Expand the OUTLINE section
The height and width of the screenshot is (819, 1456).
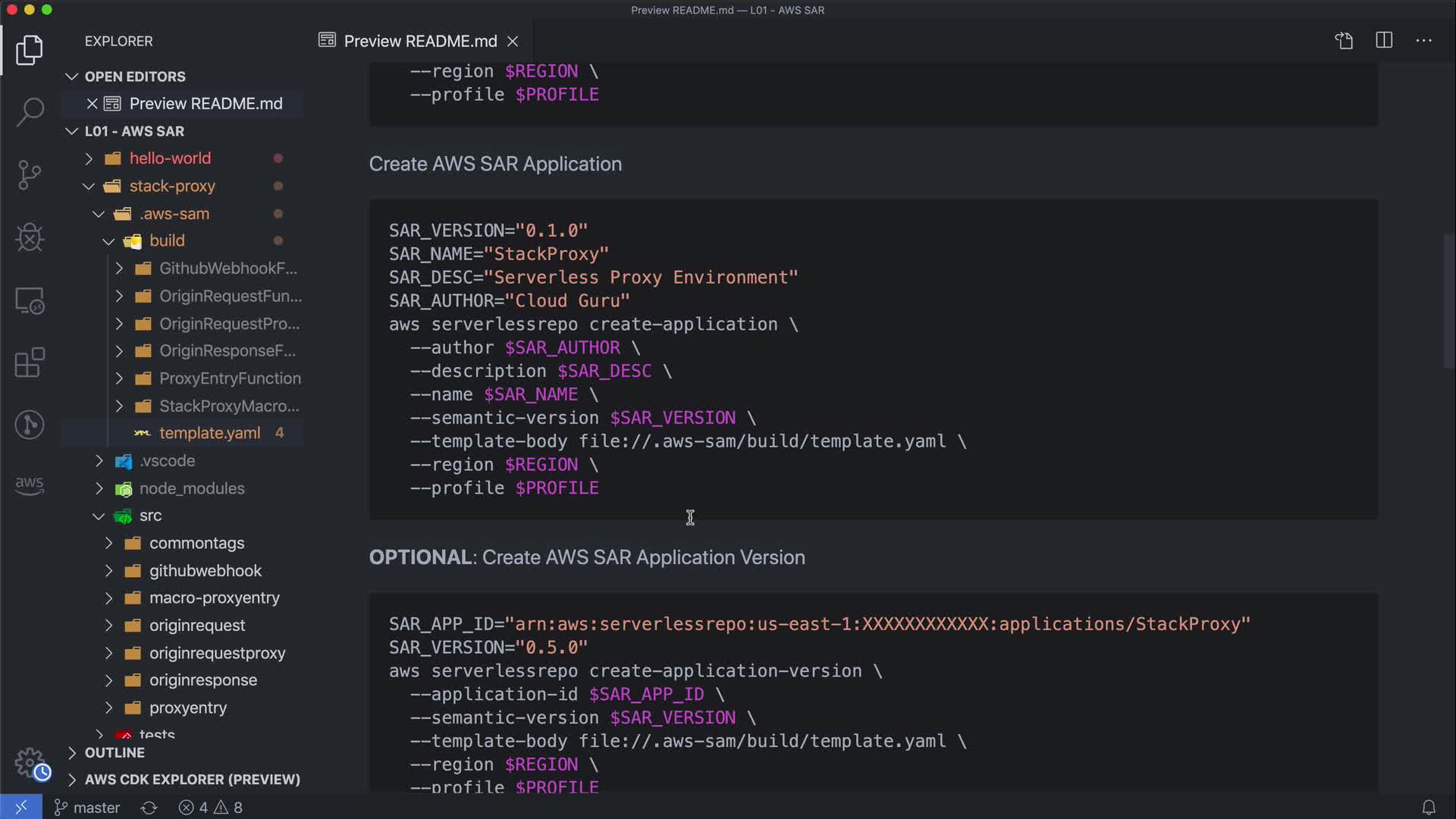(115, 752)
